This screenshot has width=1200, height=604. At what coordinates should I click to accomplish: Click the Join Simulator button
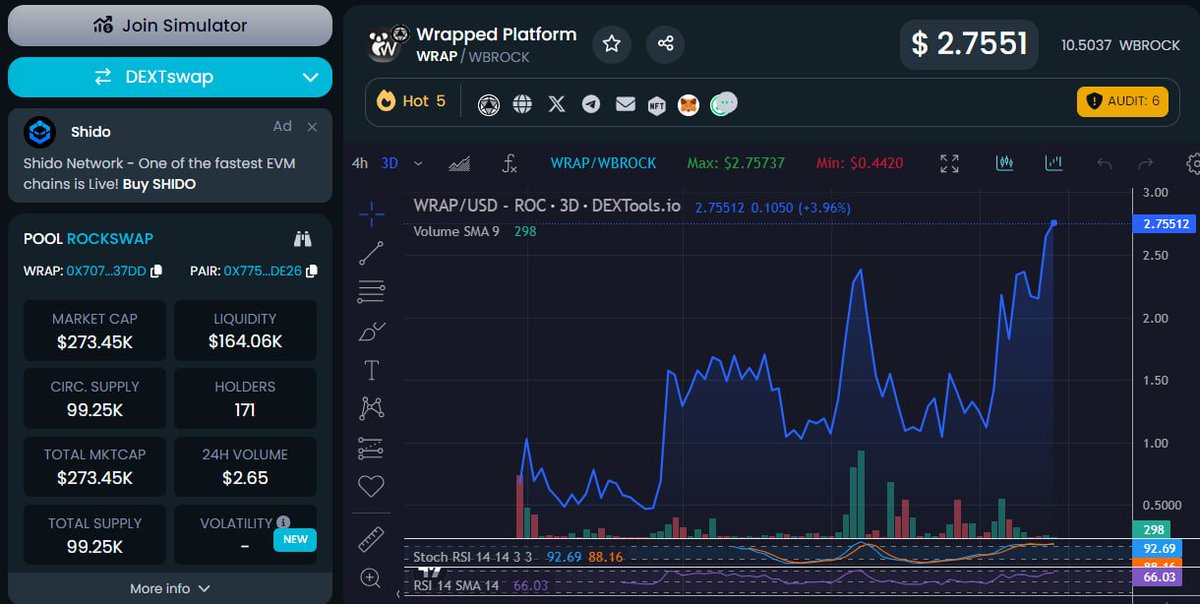coord(170,25)
